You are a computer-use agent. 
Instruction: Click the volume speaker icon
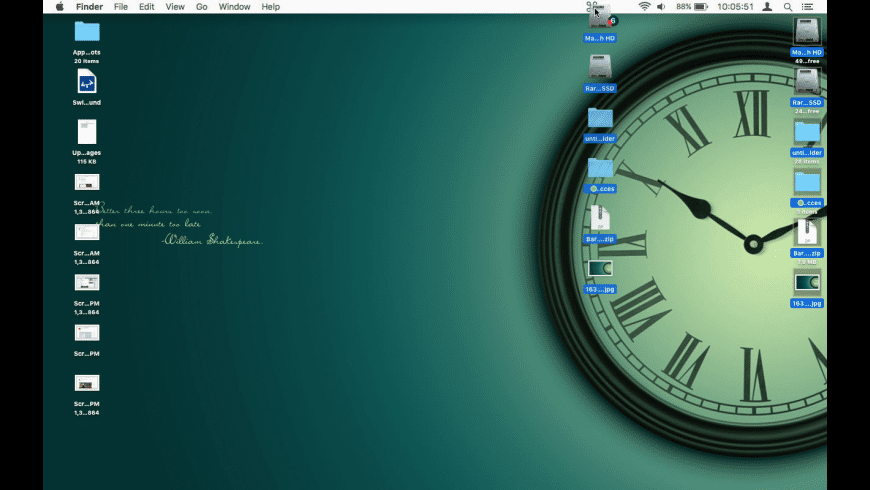point(661,7)
